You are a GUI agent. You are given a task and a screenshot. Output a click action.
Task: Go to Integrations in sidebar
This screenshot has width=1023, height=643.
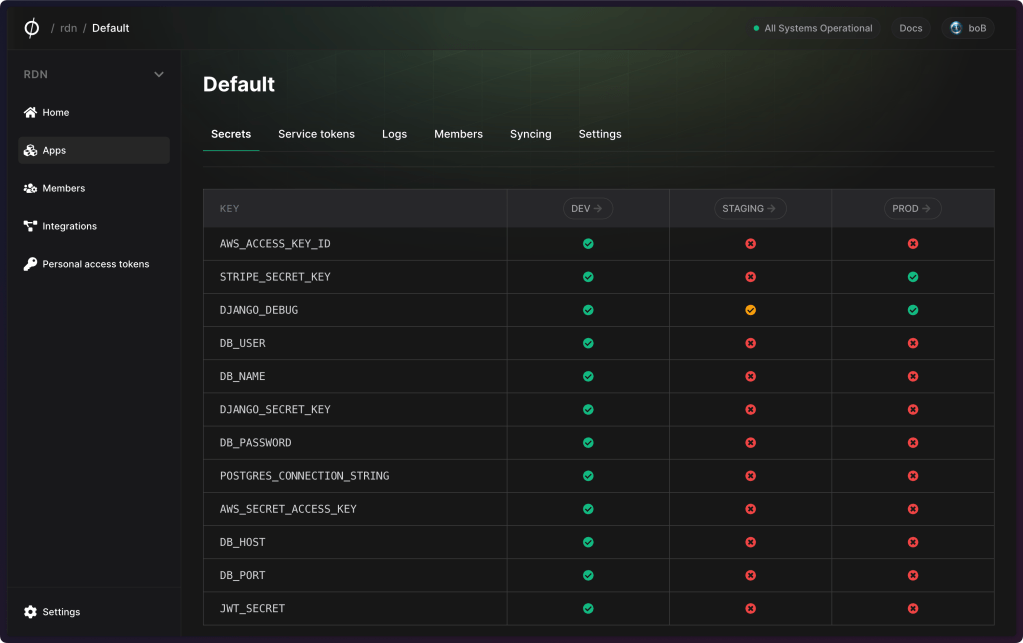69,227
